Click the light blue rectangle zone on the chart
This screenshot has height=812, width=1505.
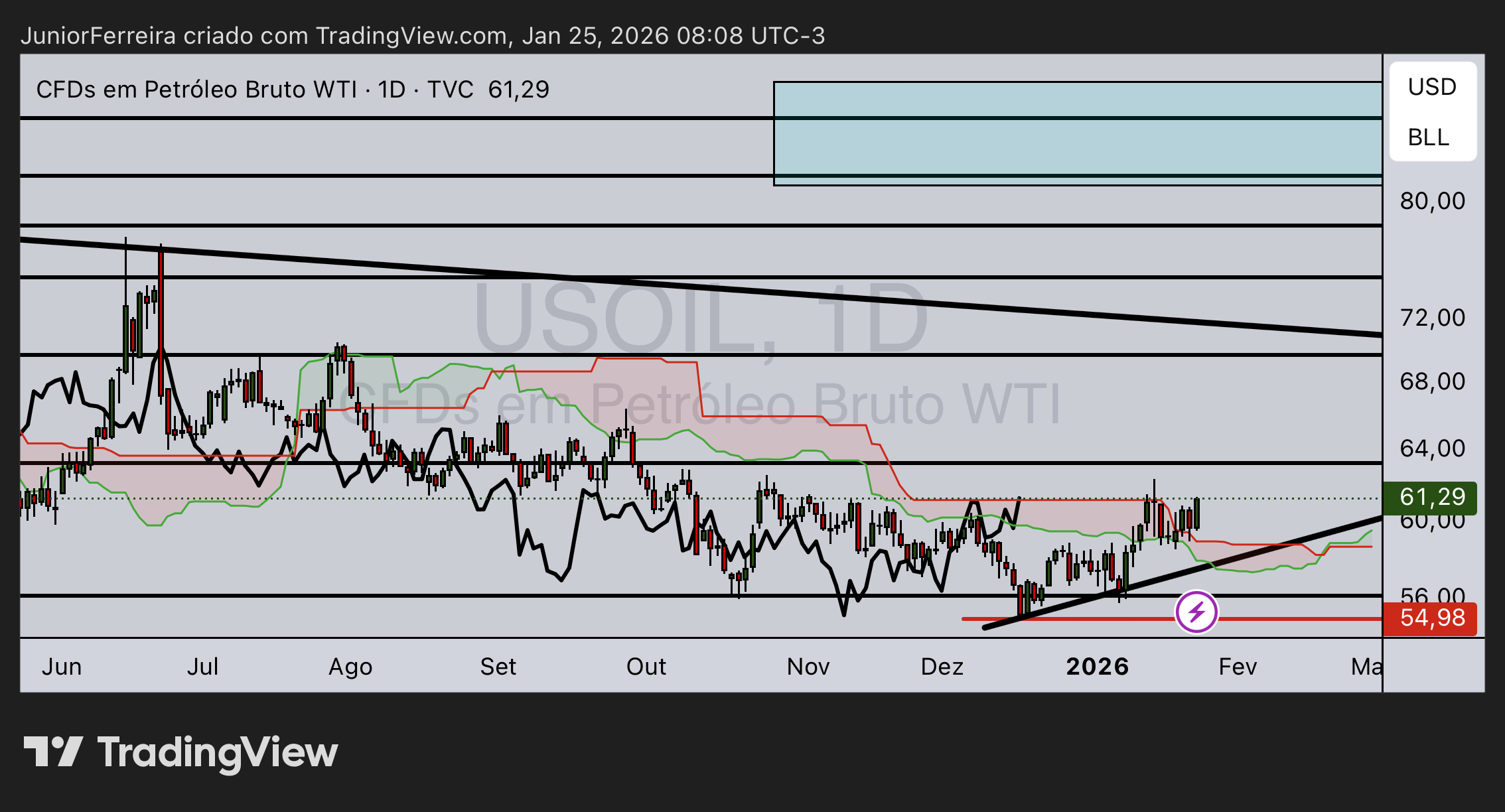point(1078,133)
